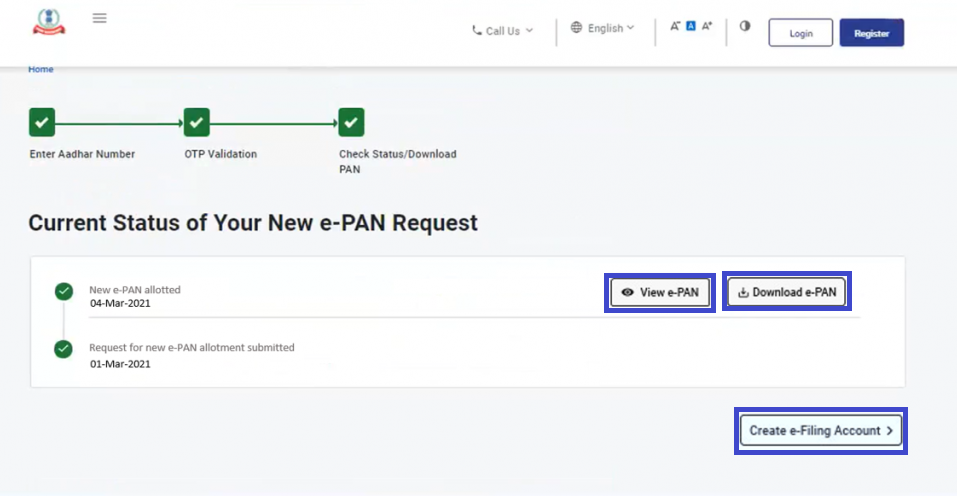Decrease the font size (A-)
The image size is (957, 496).
pyautogui.click(x=675, y=27)
